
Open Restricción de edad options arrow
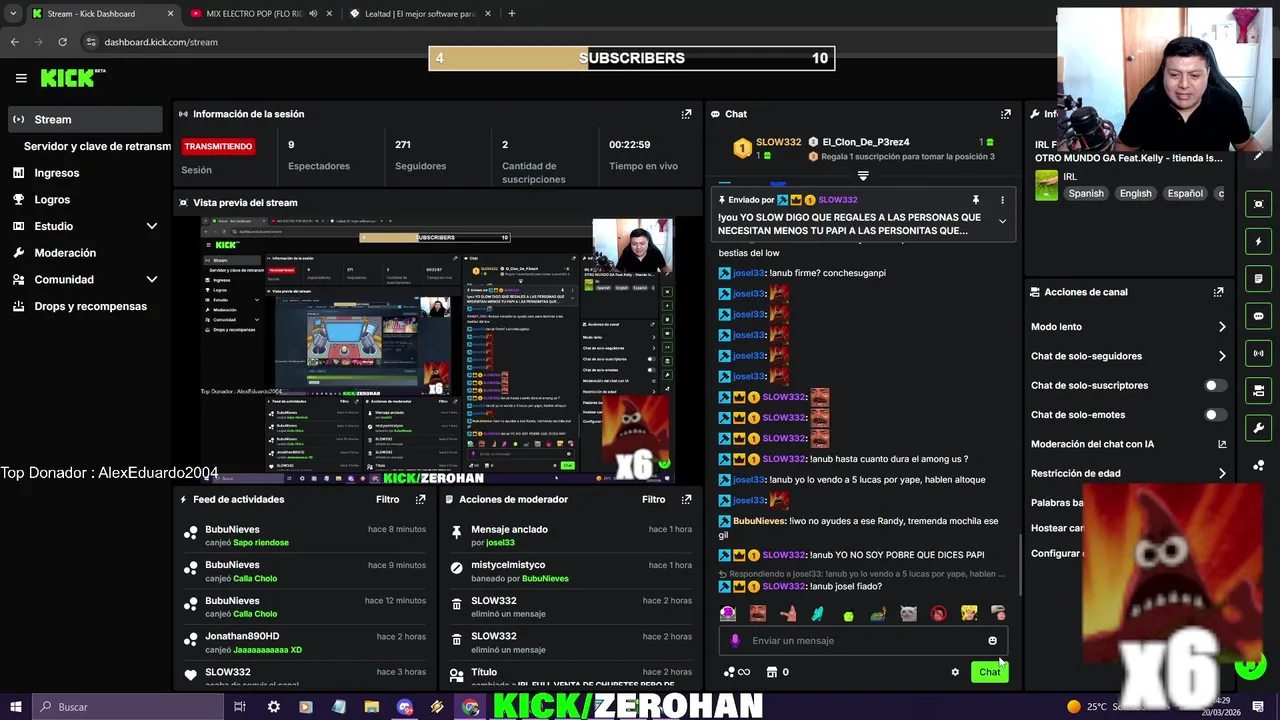(1222, 474)
